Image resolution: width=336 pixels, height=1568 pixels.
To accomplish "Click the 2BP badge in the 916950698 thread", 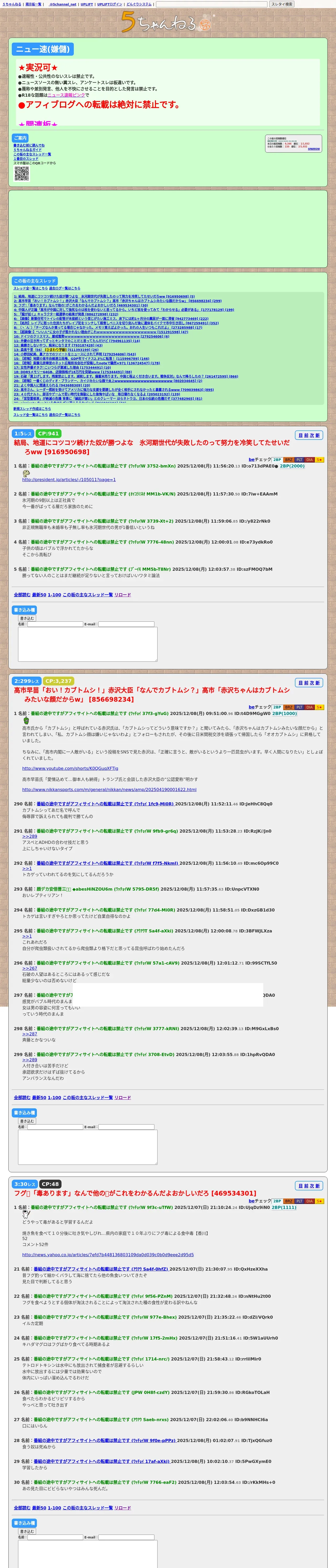I will 277,460.
